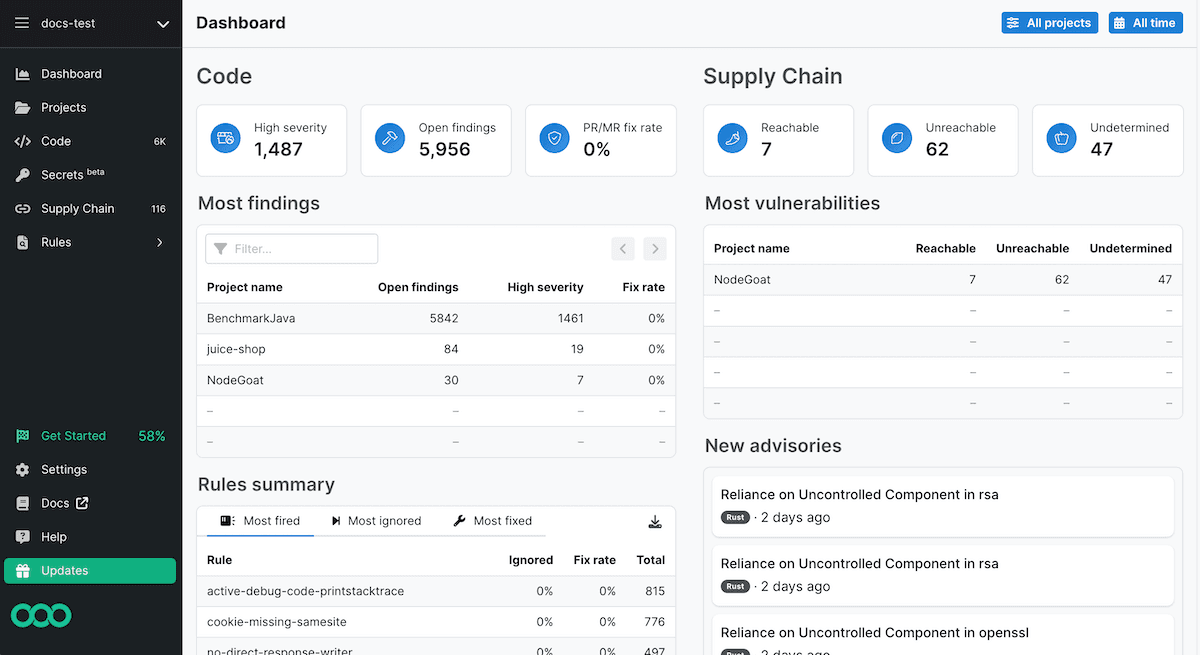The width and height of the screenshot is (1200, 655).
Task: Open the docs-test workspace switcher
Action: [x=163, y=22]
